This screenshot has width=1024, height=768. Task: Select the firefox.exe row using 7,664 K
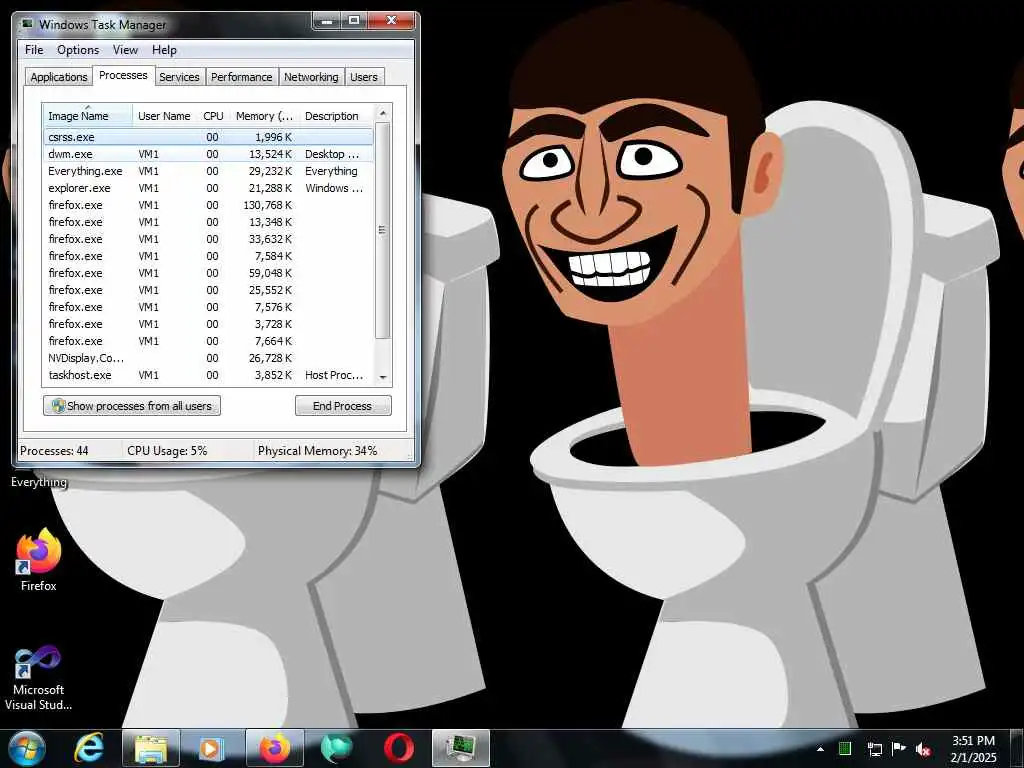[x=208, y=341]
